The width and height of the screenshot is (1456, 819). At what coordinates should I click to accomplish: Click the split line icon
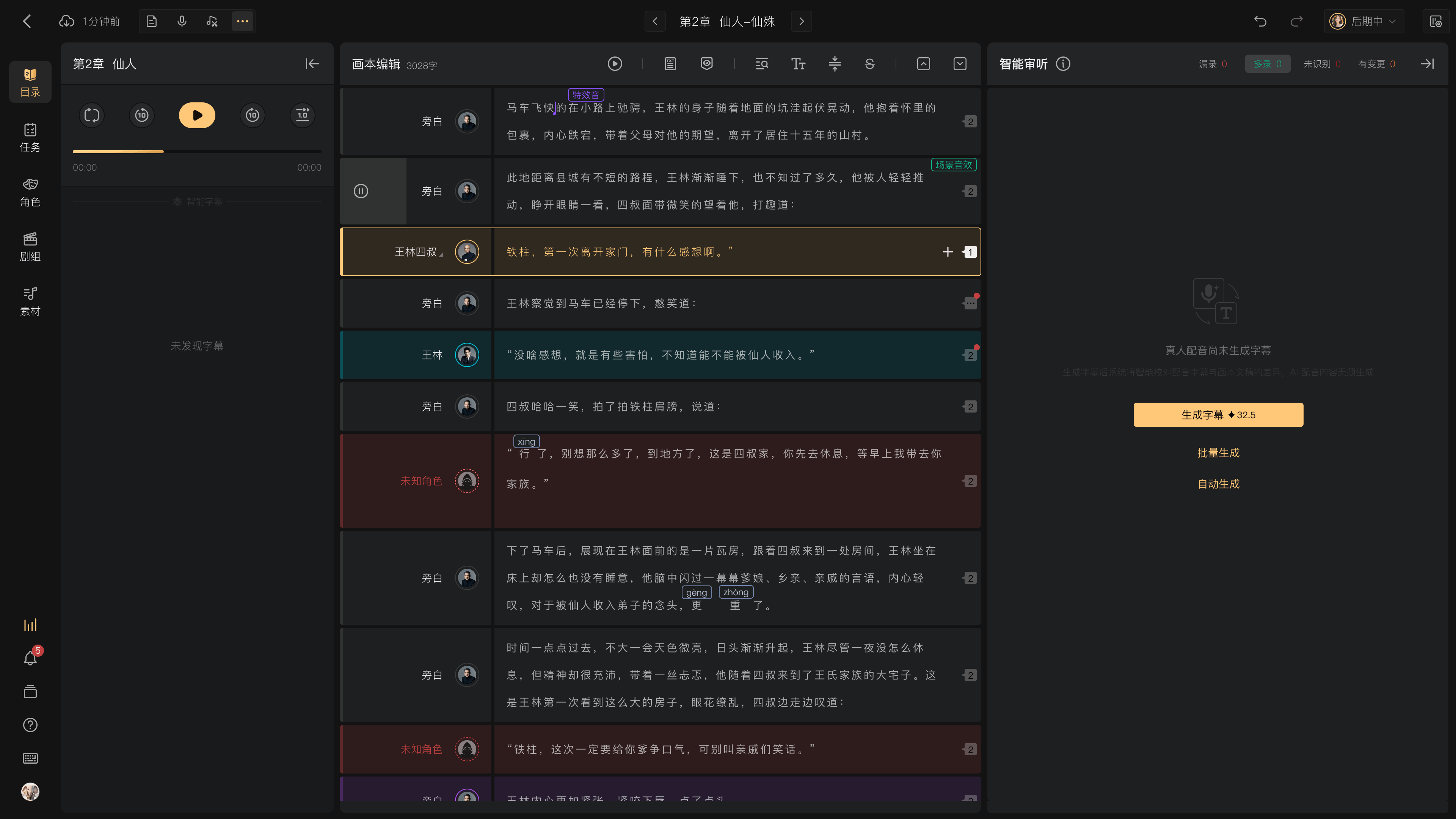(x=835, y=64)
